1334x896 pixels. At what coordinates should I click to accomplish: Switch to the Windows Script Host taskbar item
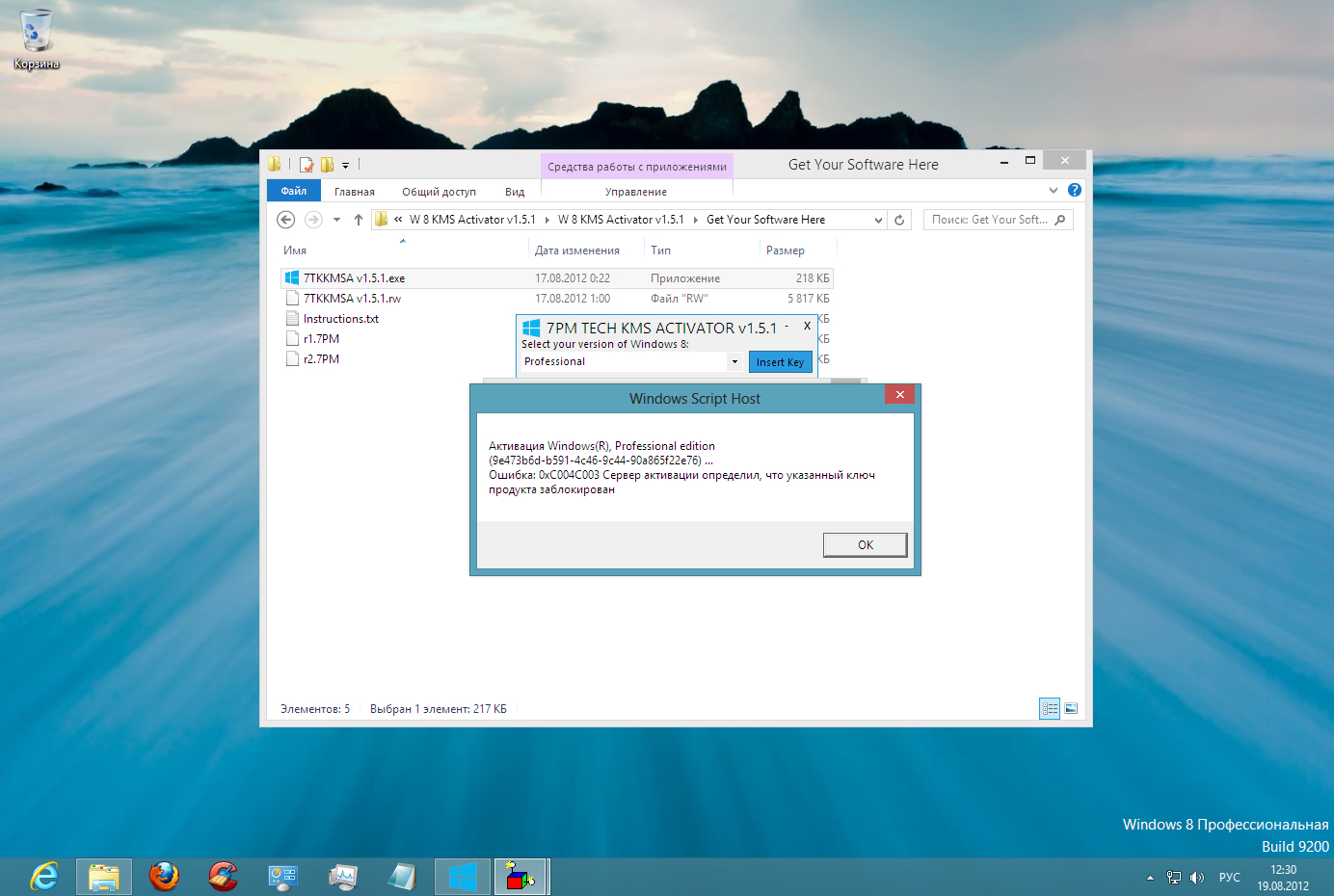[521, 877]
